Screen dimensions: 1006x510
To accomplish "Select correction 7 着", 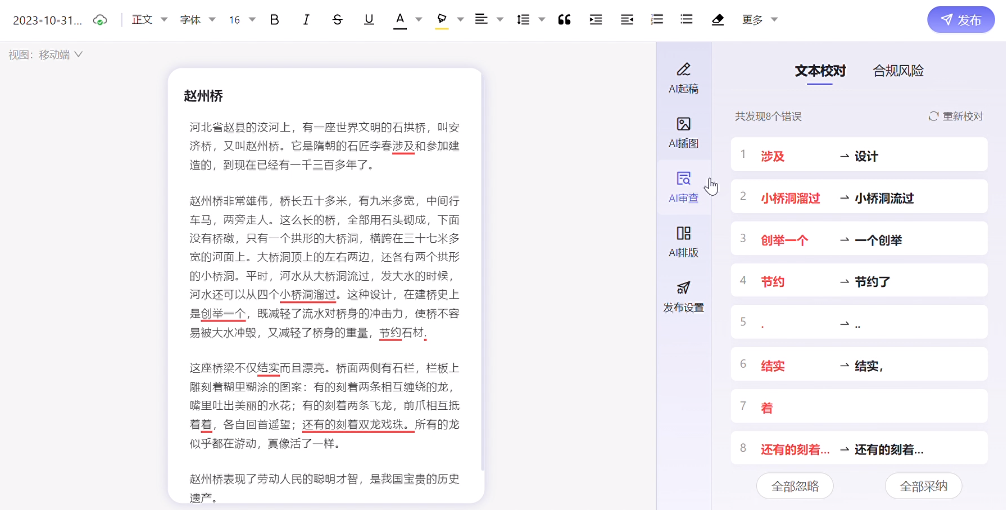I will click(x=858, y=407).
